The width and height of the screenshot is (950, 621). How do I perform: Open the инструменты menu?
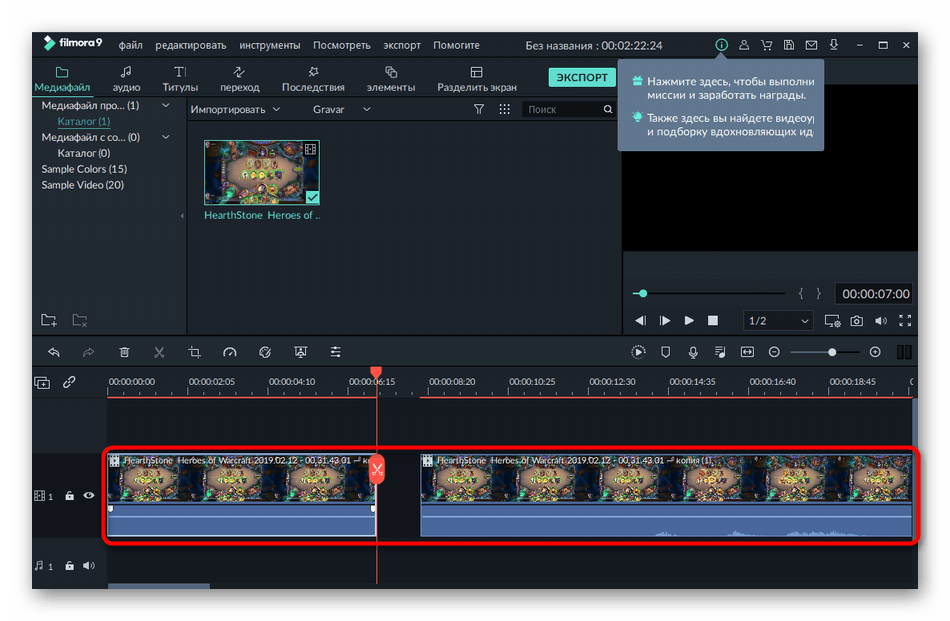coord(270,45)
